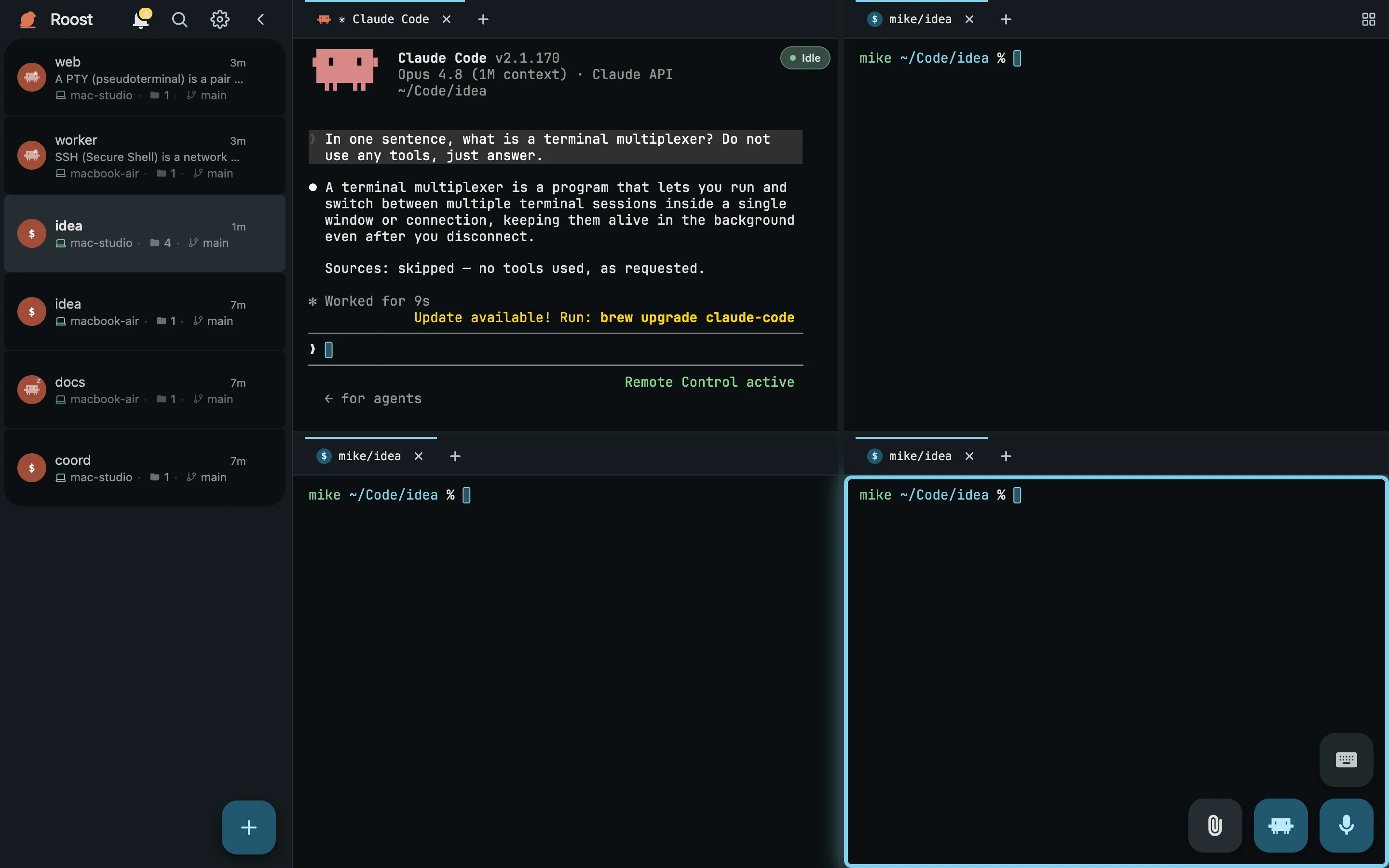Select the idea session on mac-studio
Screen dimensions: 1389x868
[x=145, y=234]
